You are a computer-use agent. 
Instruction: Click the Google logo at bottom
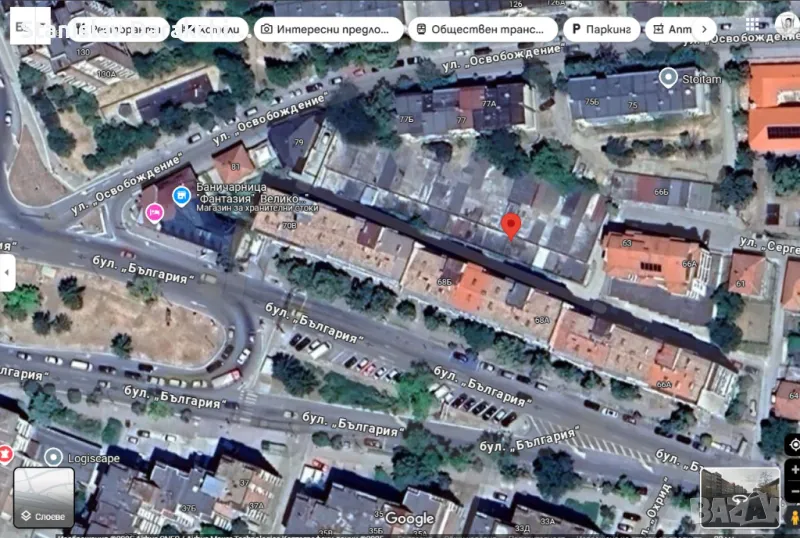tap(410, 519)
